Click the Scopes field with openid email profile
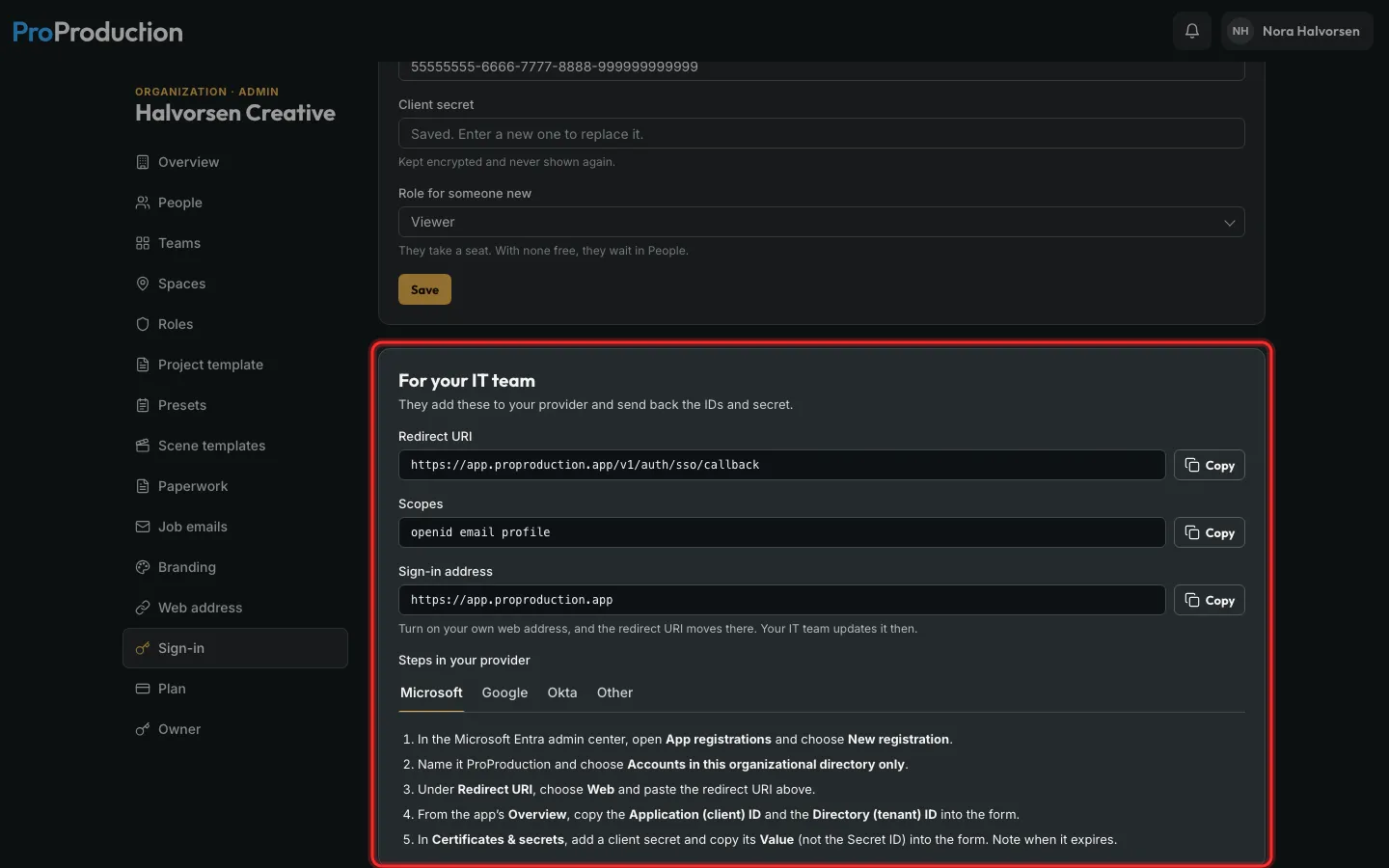 click(x=781, y=532)
